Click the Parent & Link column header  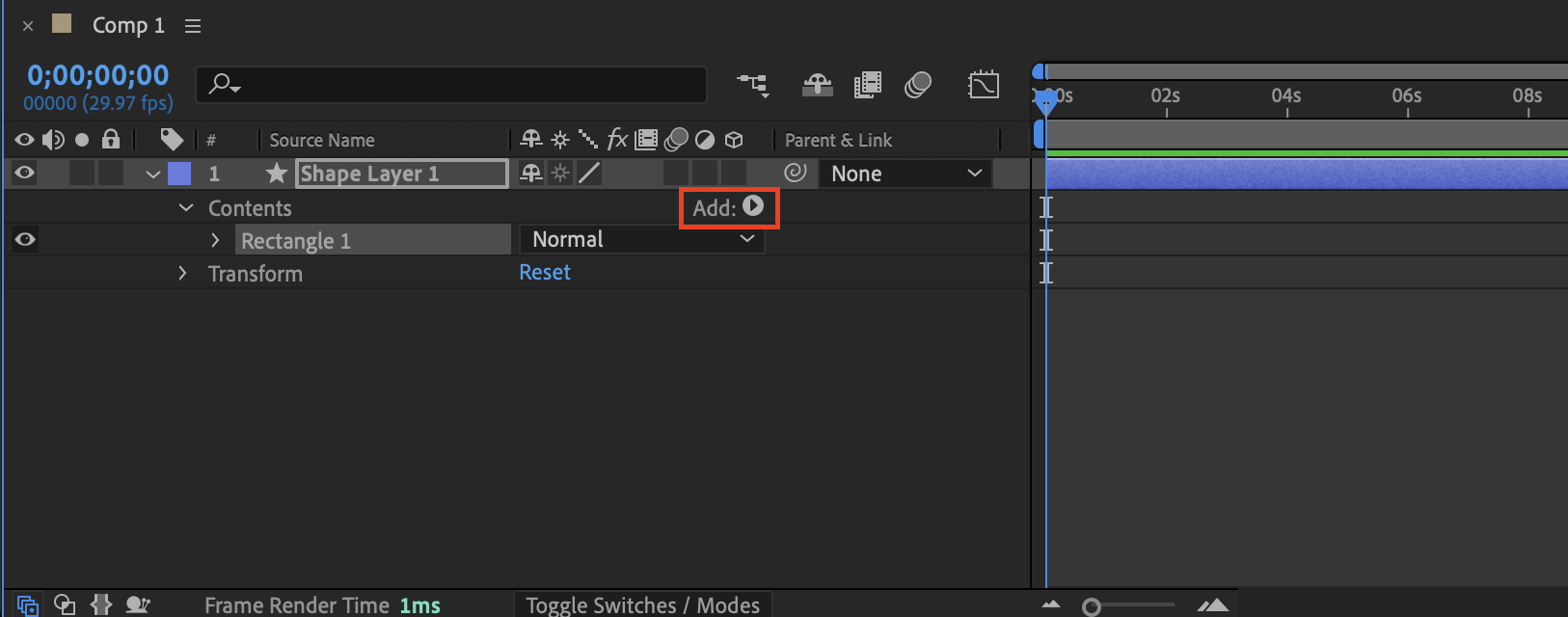[839, 140]
